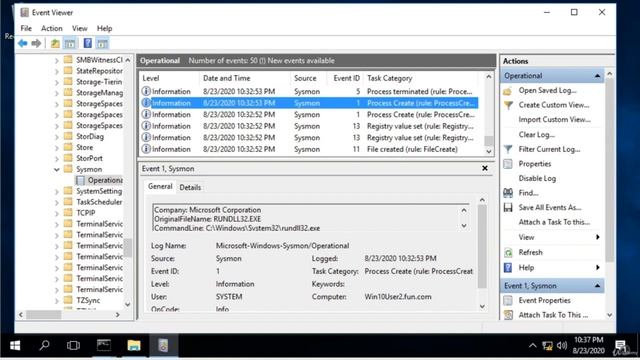The image size is (640, 360).
Task: Click the Find binoculars icon
Action: 508,193
